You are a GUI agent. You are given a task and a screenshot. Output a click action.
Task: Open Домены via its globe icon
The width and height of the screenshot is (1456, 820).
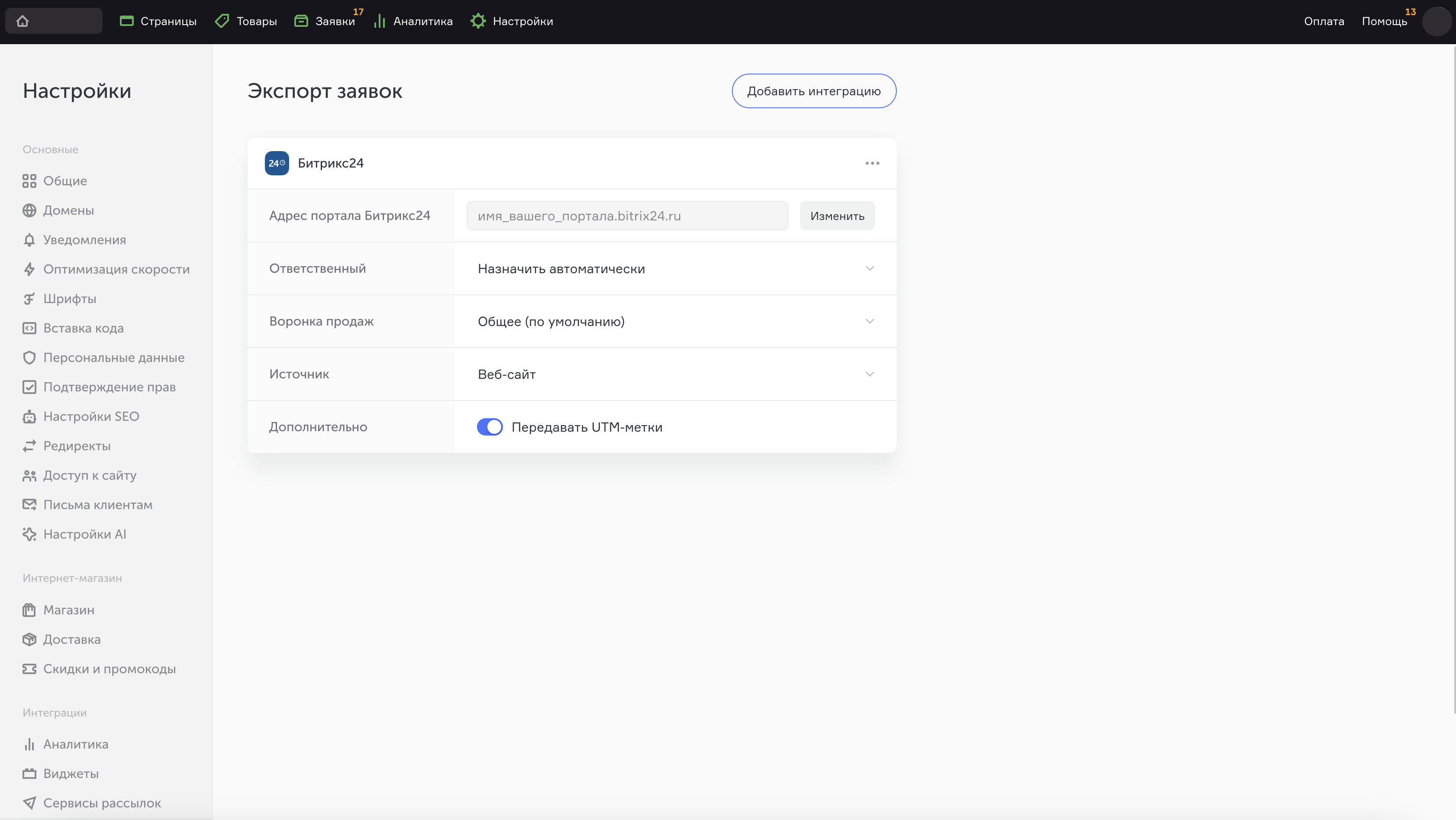(x=29, y=210)
